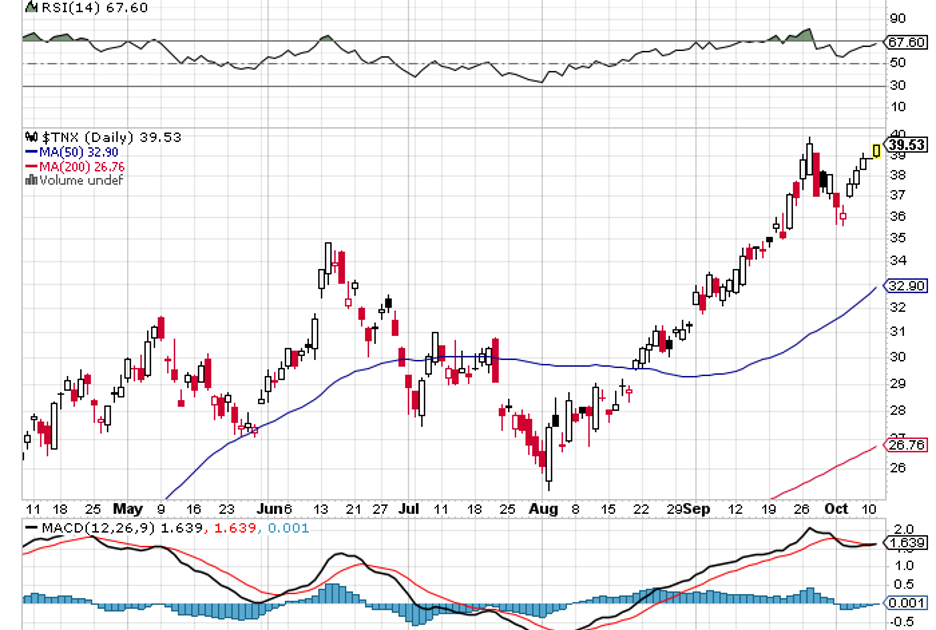Click the blue 32.90 moving average tag

click(x=908, y=285)
